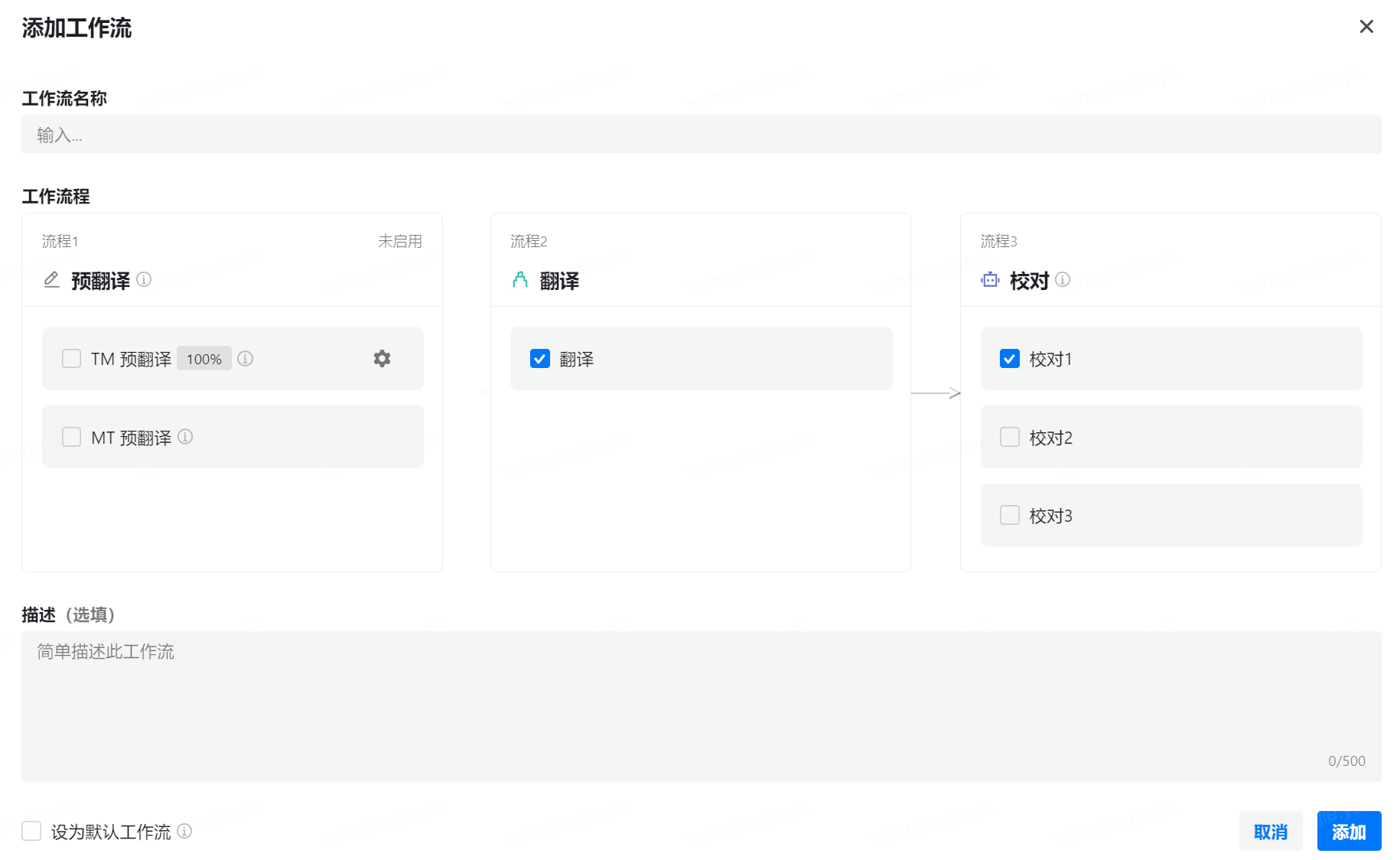Click the gear settings icon for TM 预翻译

(x=382, y=359)
